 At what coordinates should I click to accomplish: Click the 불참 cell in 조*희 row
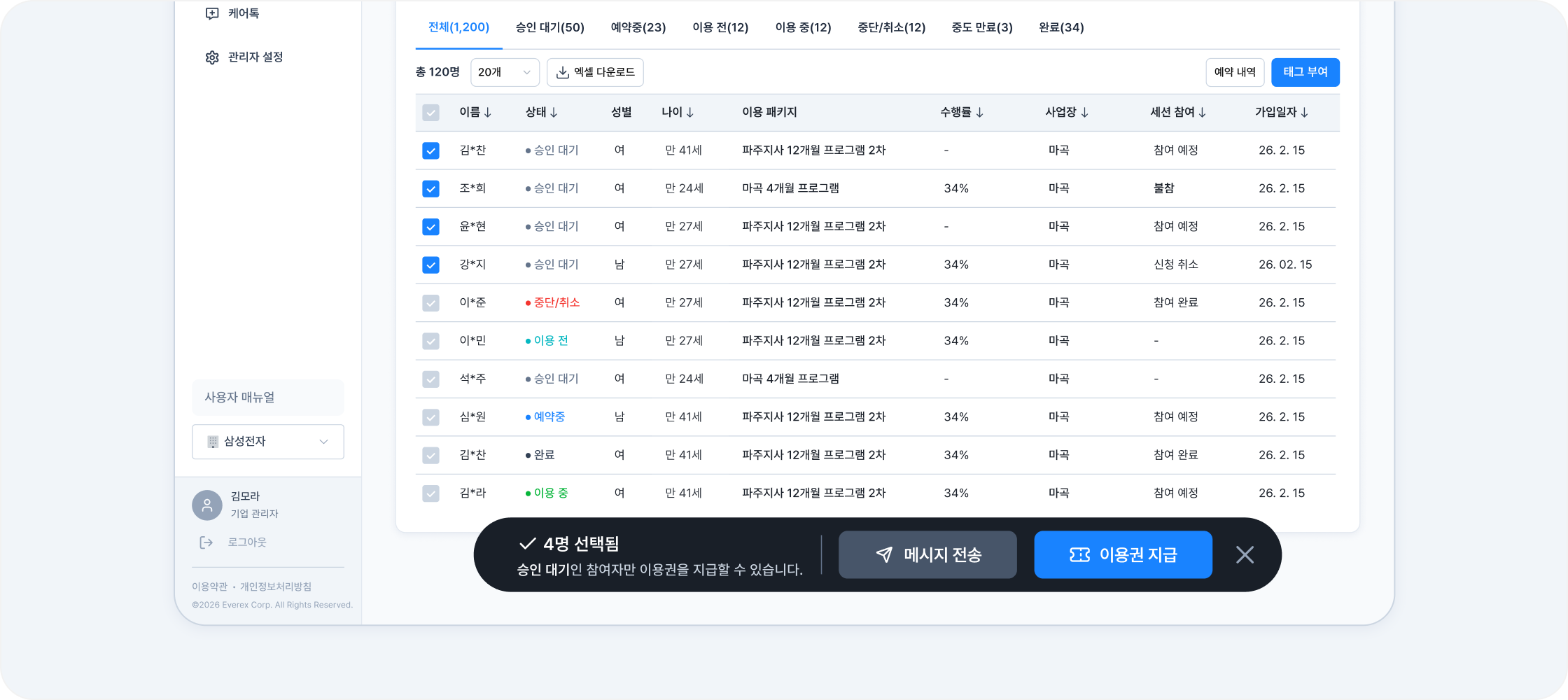pos(1164,188)
